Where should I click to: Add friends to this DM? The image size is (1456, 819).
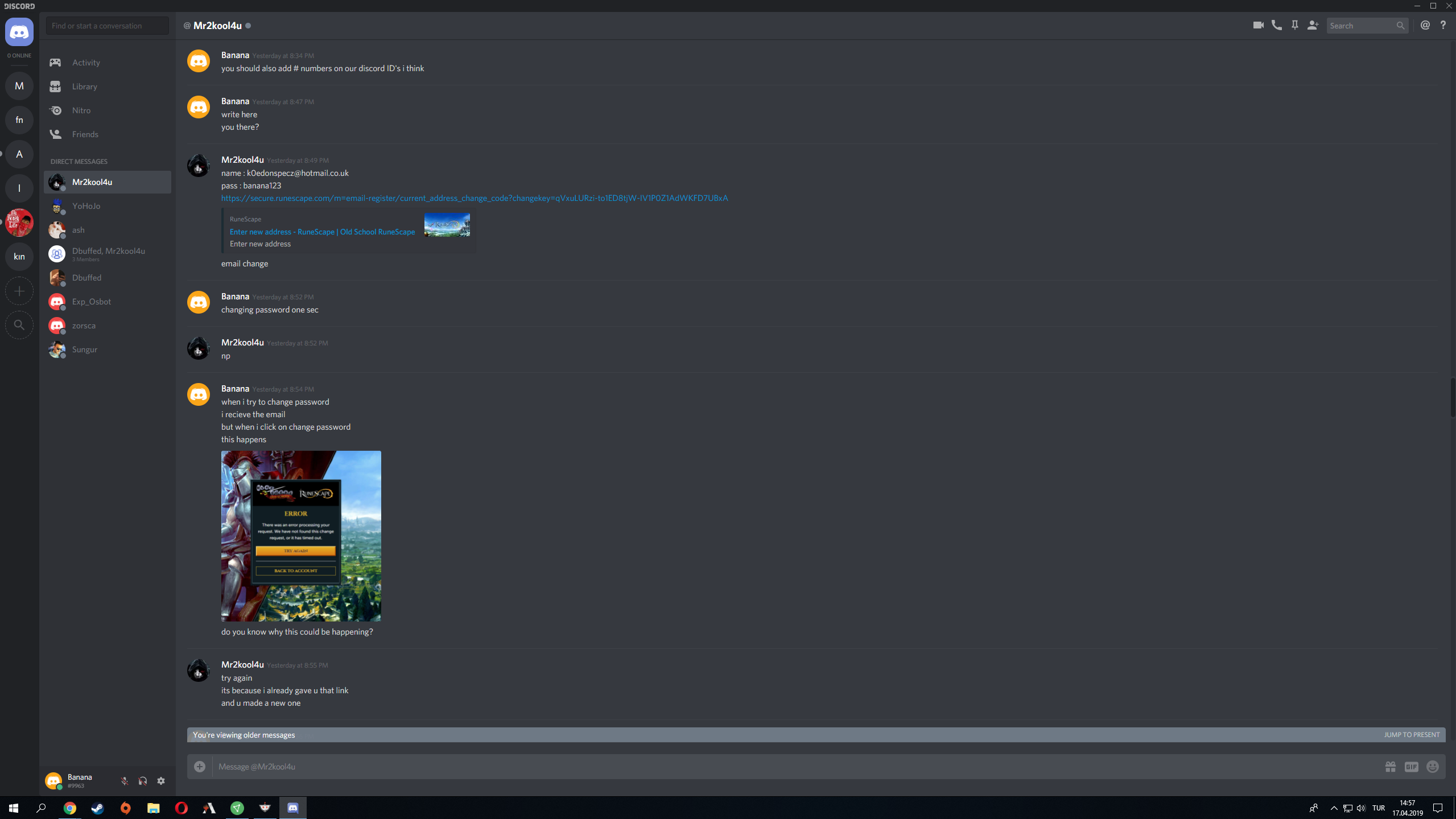pyautogui.click(x=1313, y=25)
